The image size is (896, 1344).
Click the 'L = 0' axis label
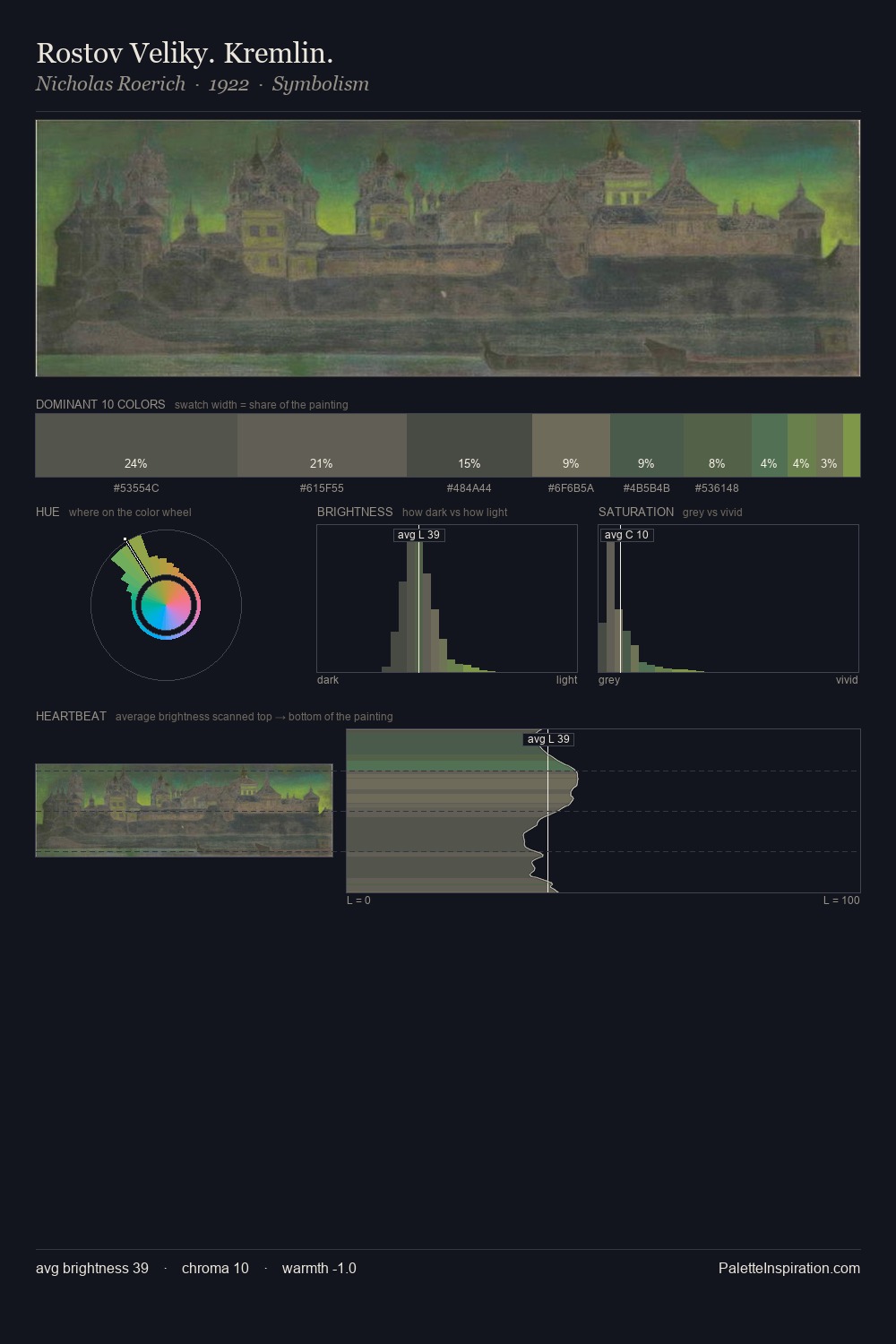358,900
